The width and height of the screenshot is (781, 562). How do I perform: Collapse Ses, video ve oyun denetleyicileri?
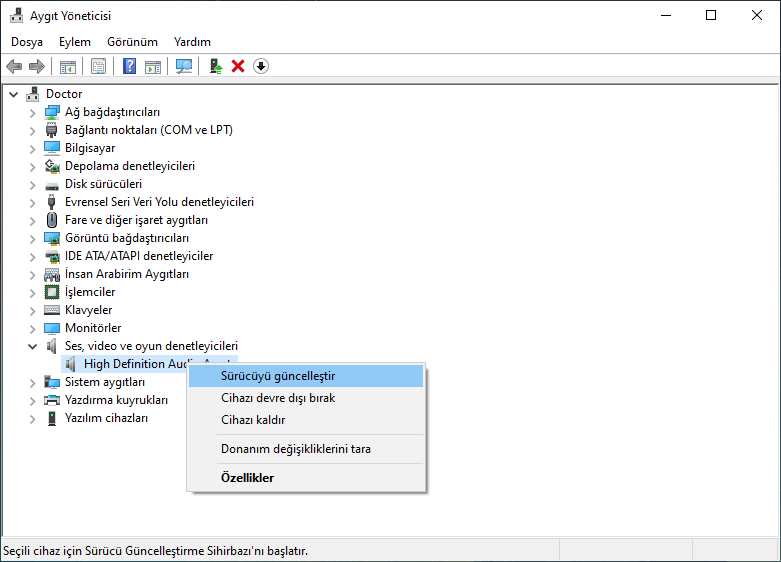click(x=33, y=346)
